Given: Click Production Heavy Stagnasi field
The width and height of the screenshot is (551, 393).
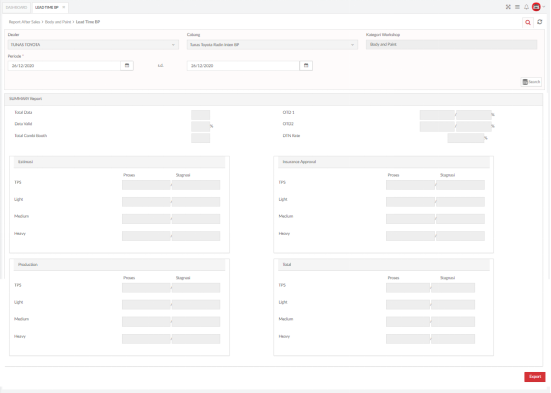Looking at the screenshot, I should 196,339.
